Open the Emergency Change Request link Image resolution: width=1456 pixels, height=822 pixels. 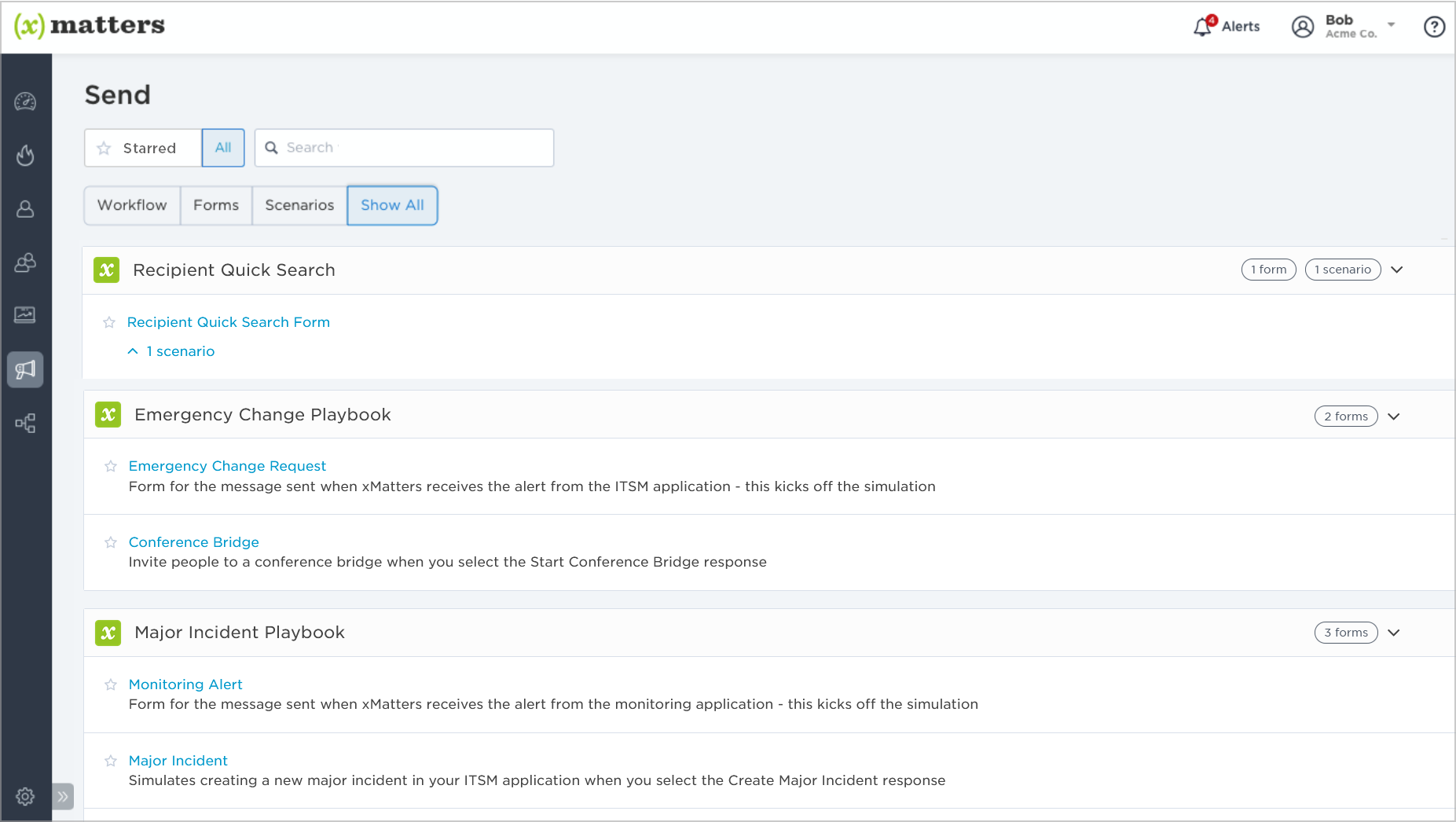[227, 466]
